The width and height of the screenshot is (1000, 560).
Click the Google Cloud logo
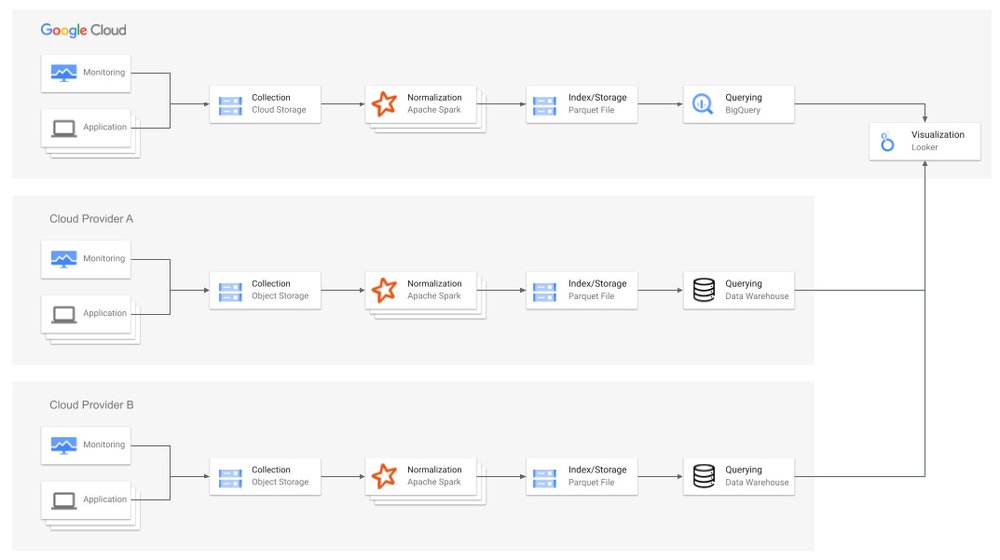(x=83, y=30)
